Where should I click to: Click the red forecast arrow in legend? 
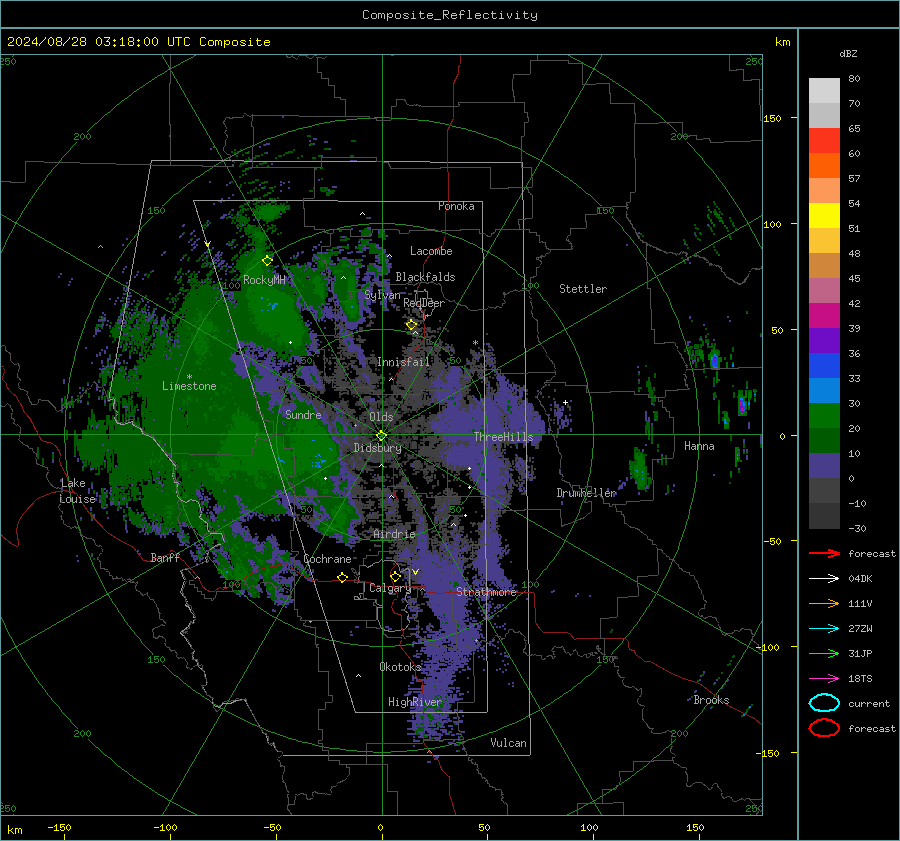point(824,553)
